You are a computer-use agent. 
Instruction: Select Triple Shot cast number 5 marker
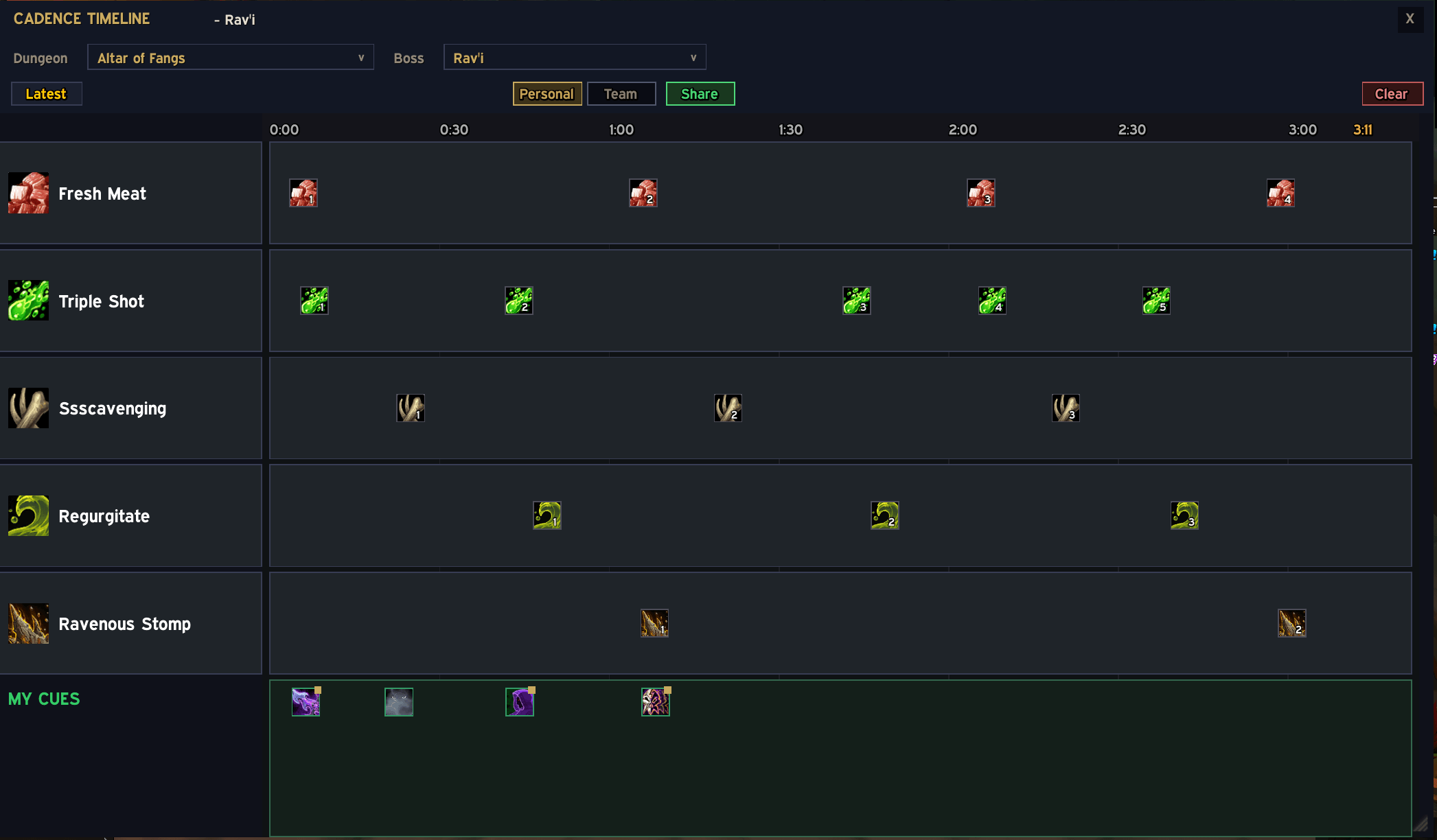[1156, 301]
